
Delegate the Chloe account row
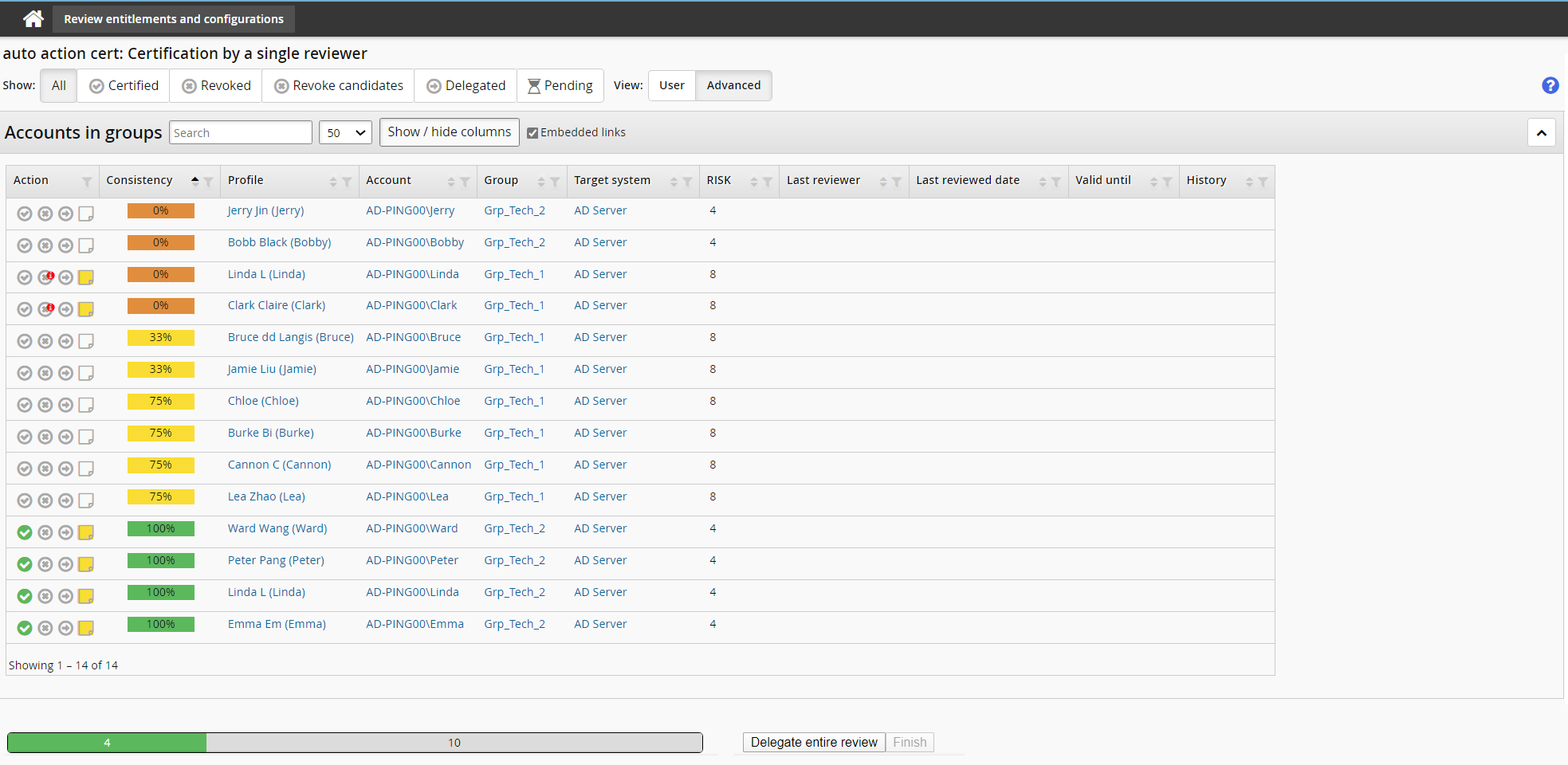tap(65, 405)
